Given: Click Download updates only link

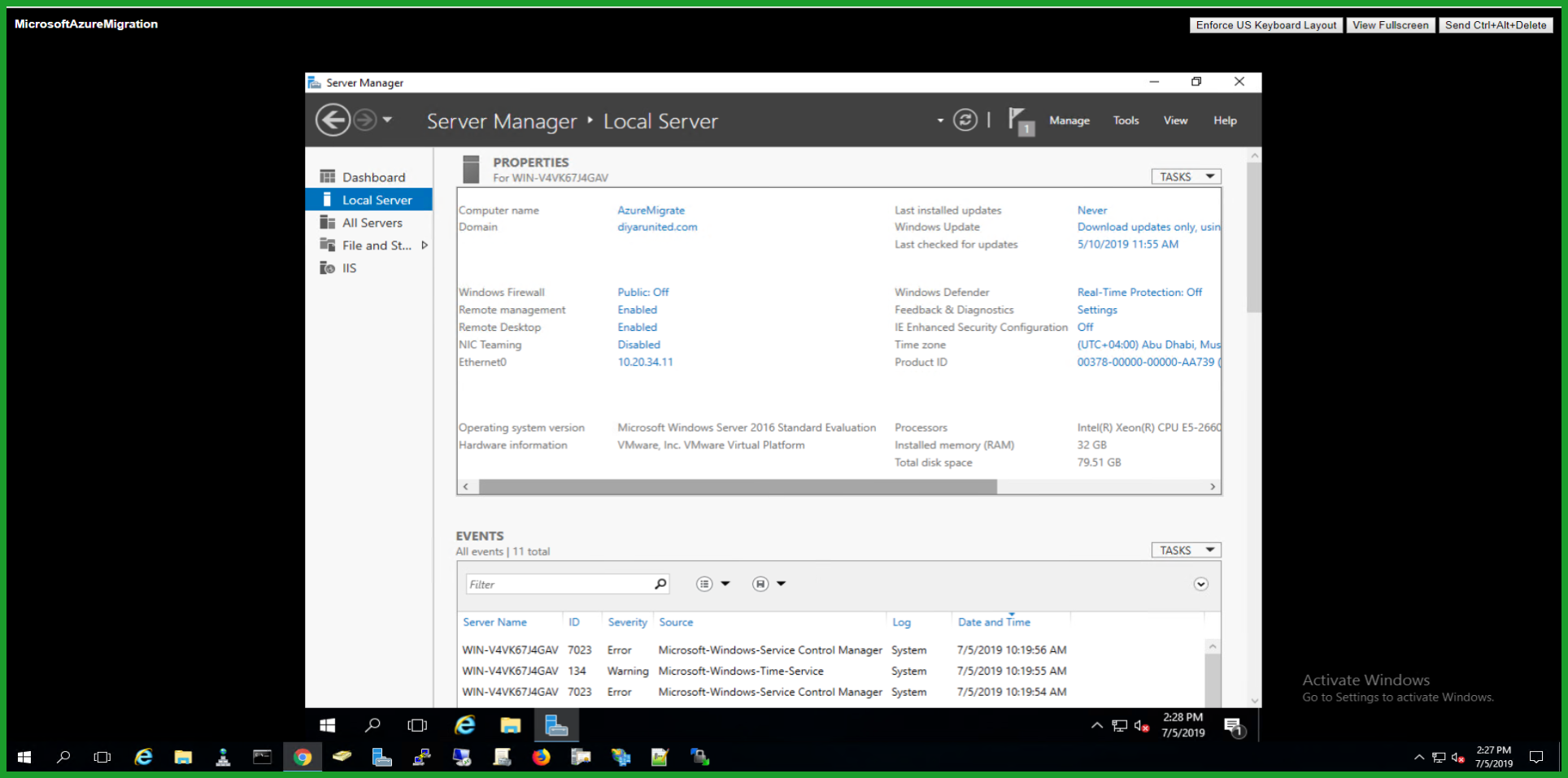Looking at the screenshot, I should pos(1148,227).
